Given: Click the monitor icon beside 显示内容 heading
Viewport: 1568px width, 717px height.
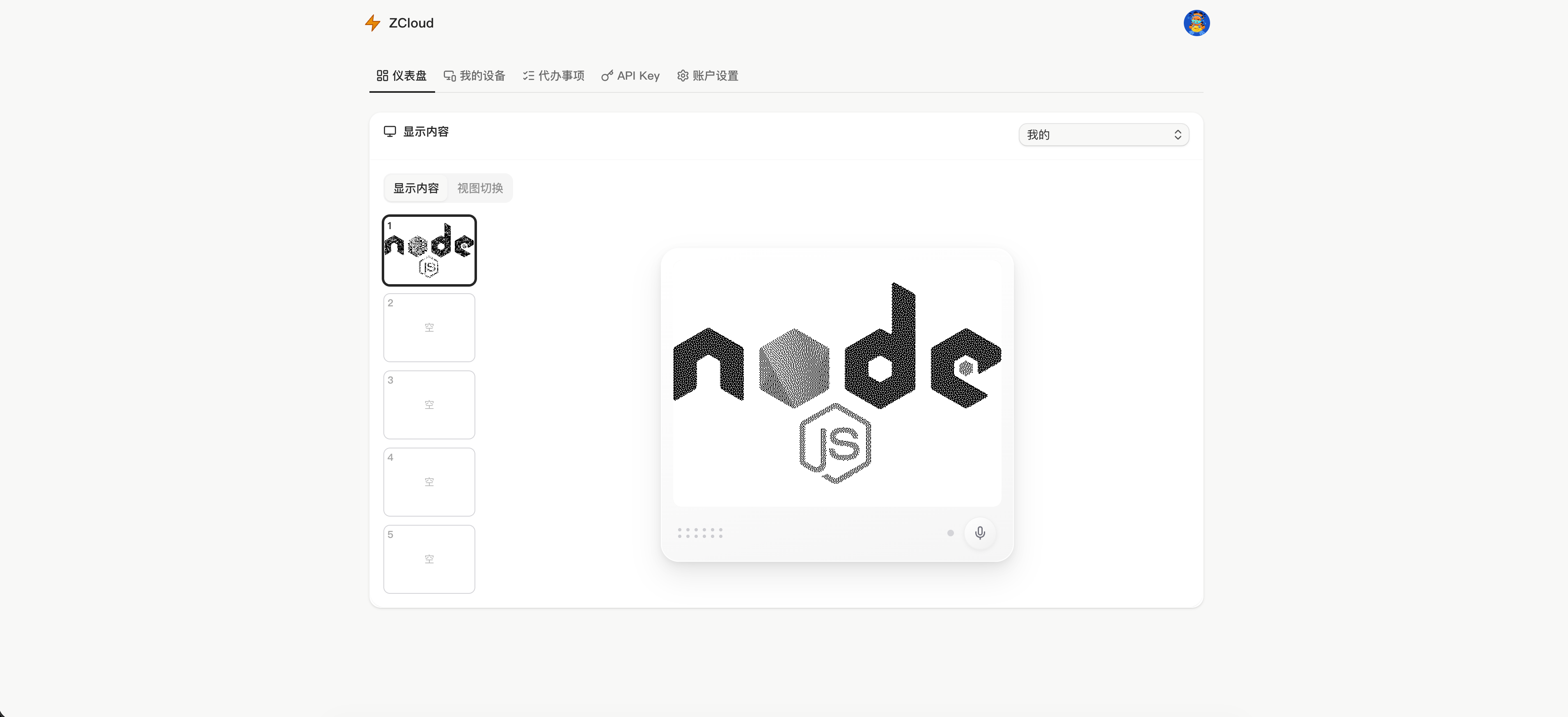Looking at the screenshot, I should [390, 131].
